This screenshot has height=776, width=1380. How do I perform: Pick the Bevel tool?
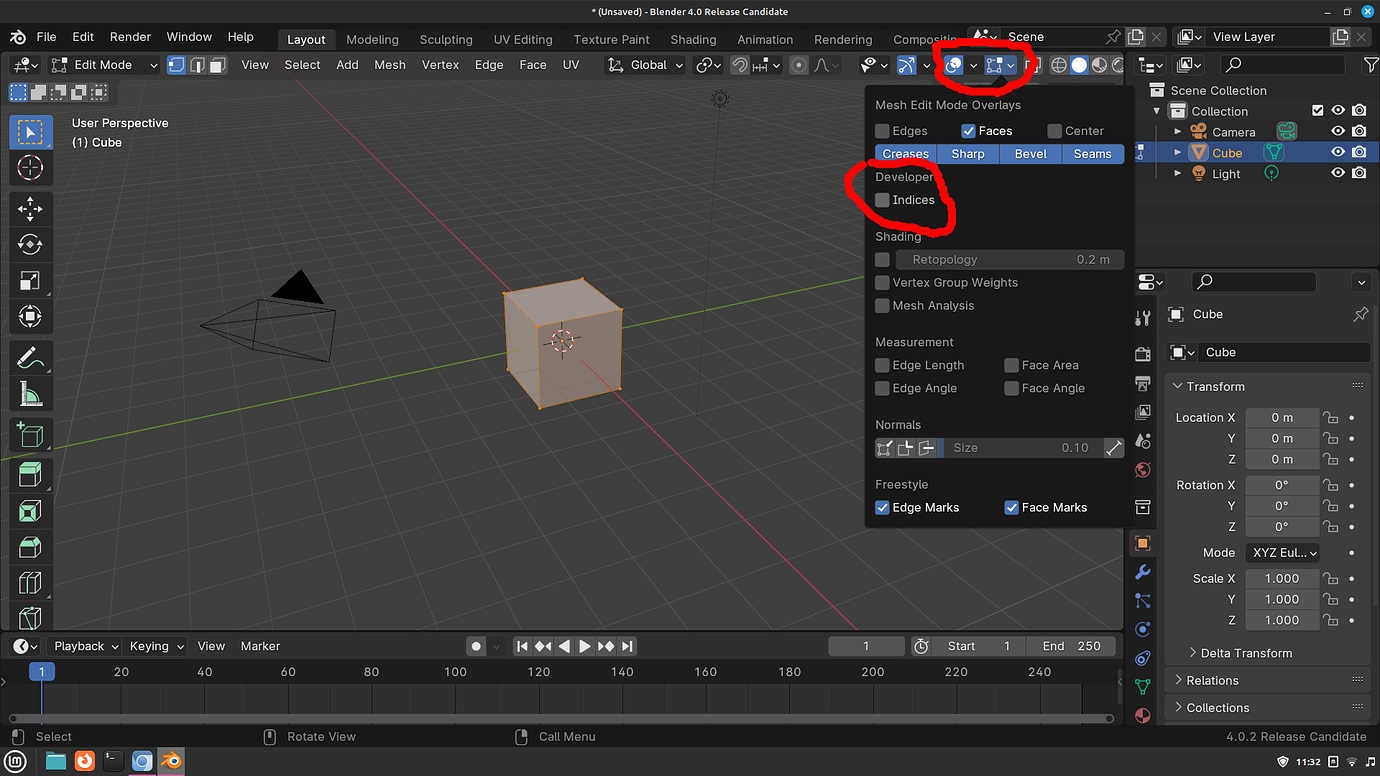[x=30, y=547]
